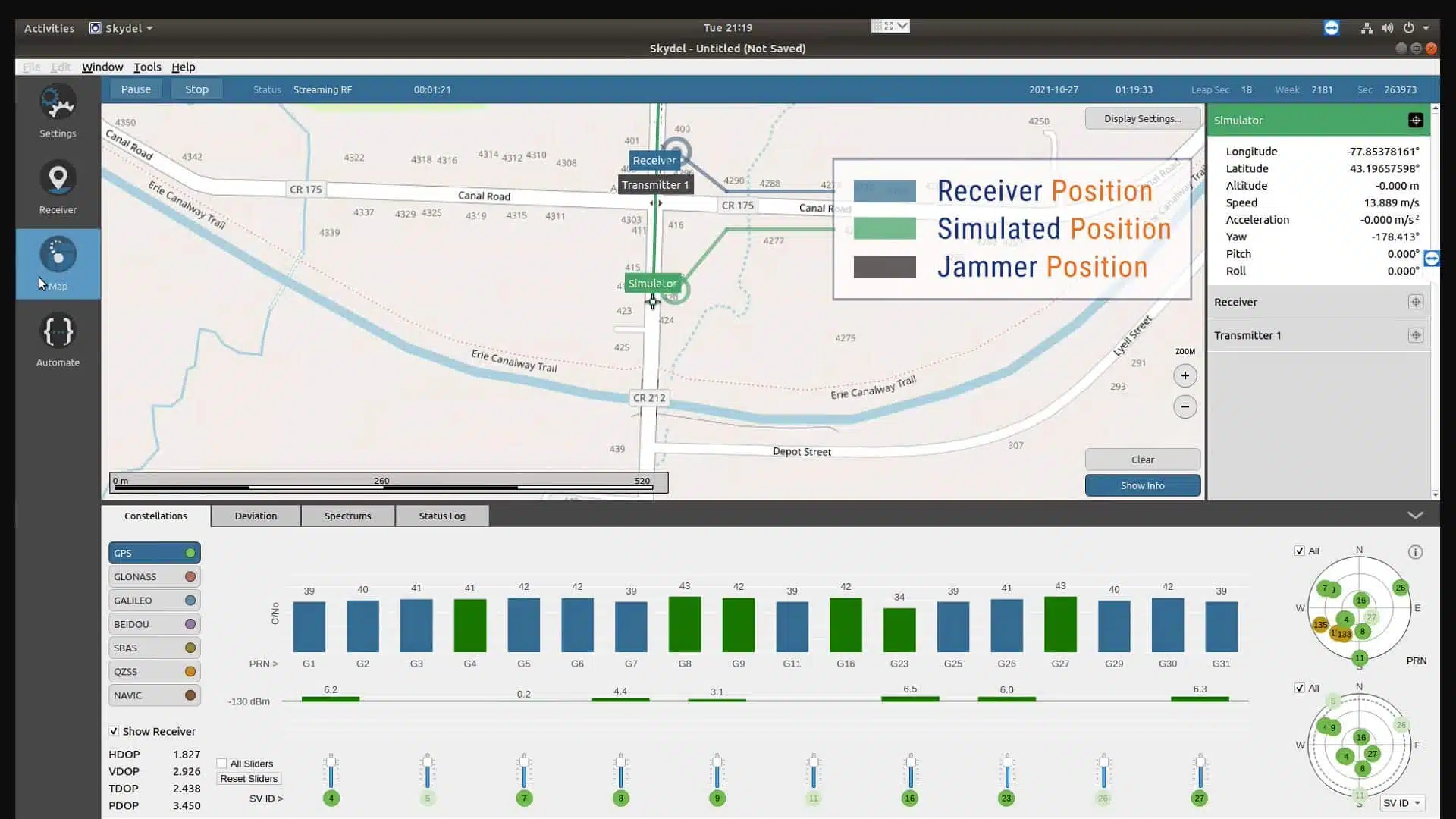Open the SV ID dropdown near the skyplot

pos(1400,803)
